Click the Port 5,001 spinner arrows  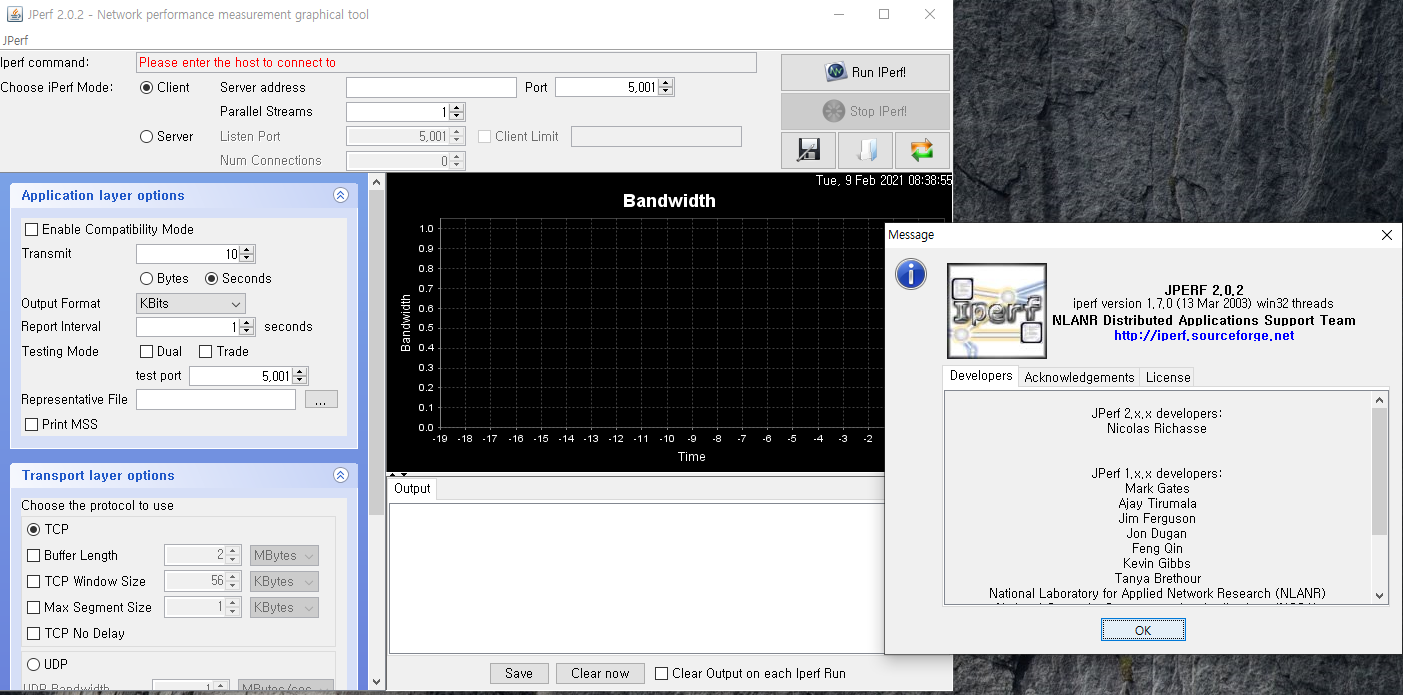pos(666,87)
